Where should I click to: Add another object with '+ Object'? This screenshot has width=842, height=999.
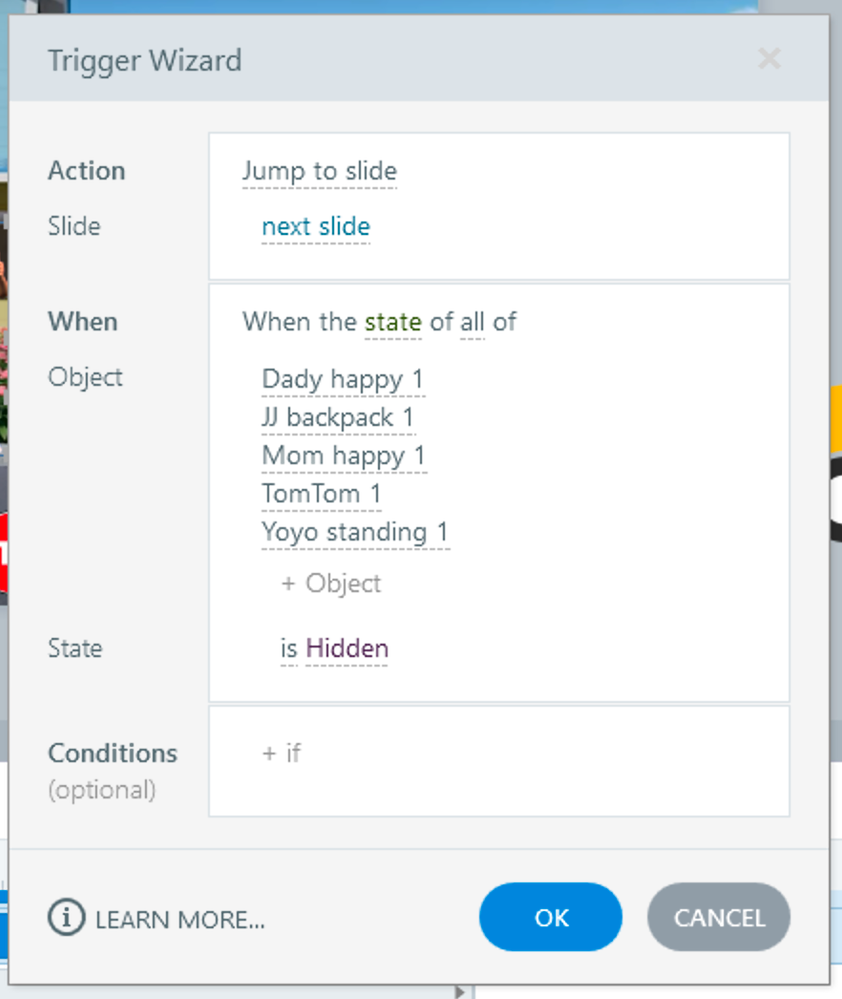click(331, 583)
